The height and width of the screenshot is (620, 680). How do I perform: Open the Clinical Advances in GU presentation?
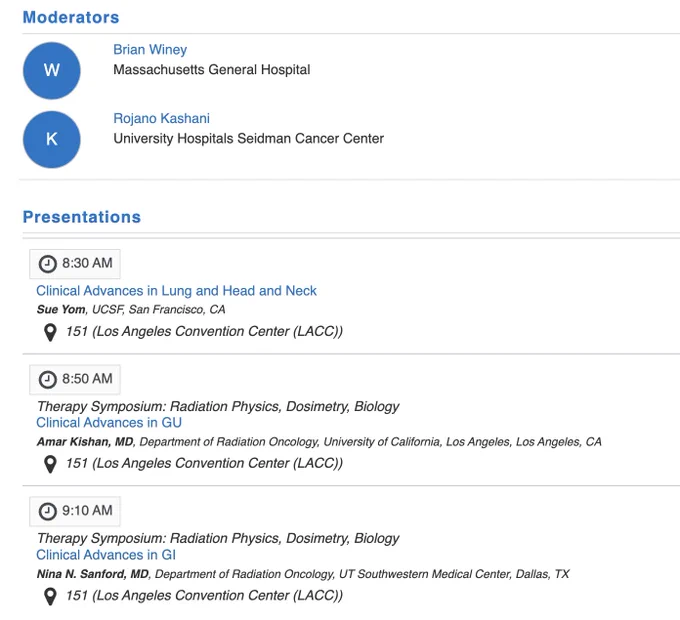(x=109, y=422)
